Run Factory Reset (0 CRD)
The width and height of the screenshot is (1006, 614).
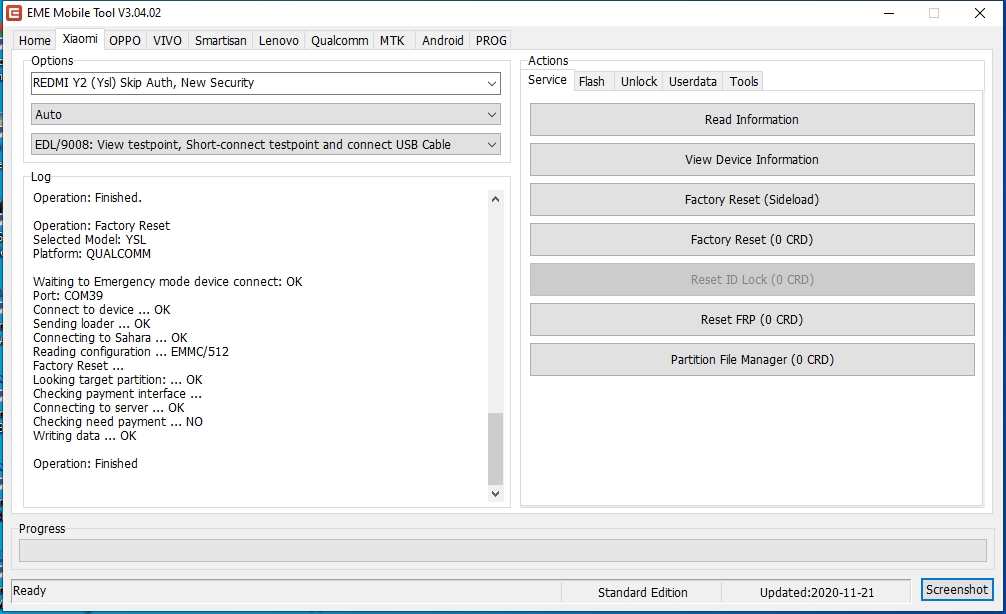tap(752, 239)
